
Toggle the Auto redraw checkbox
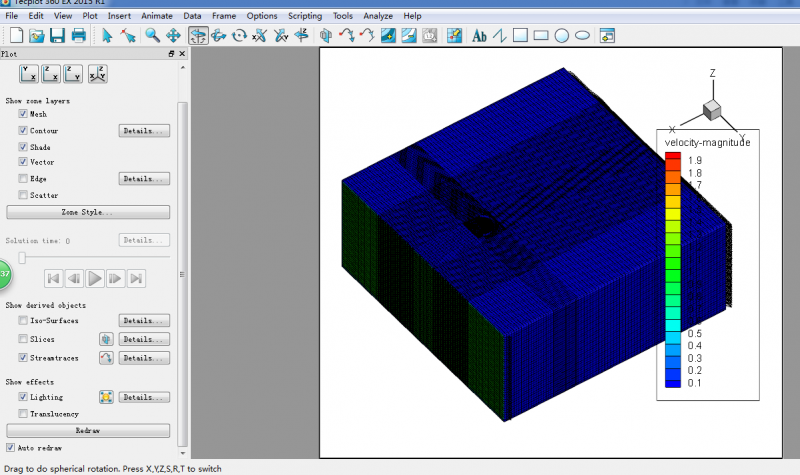pyautogui.click(x=11, y=447)
